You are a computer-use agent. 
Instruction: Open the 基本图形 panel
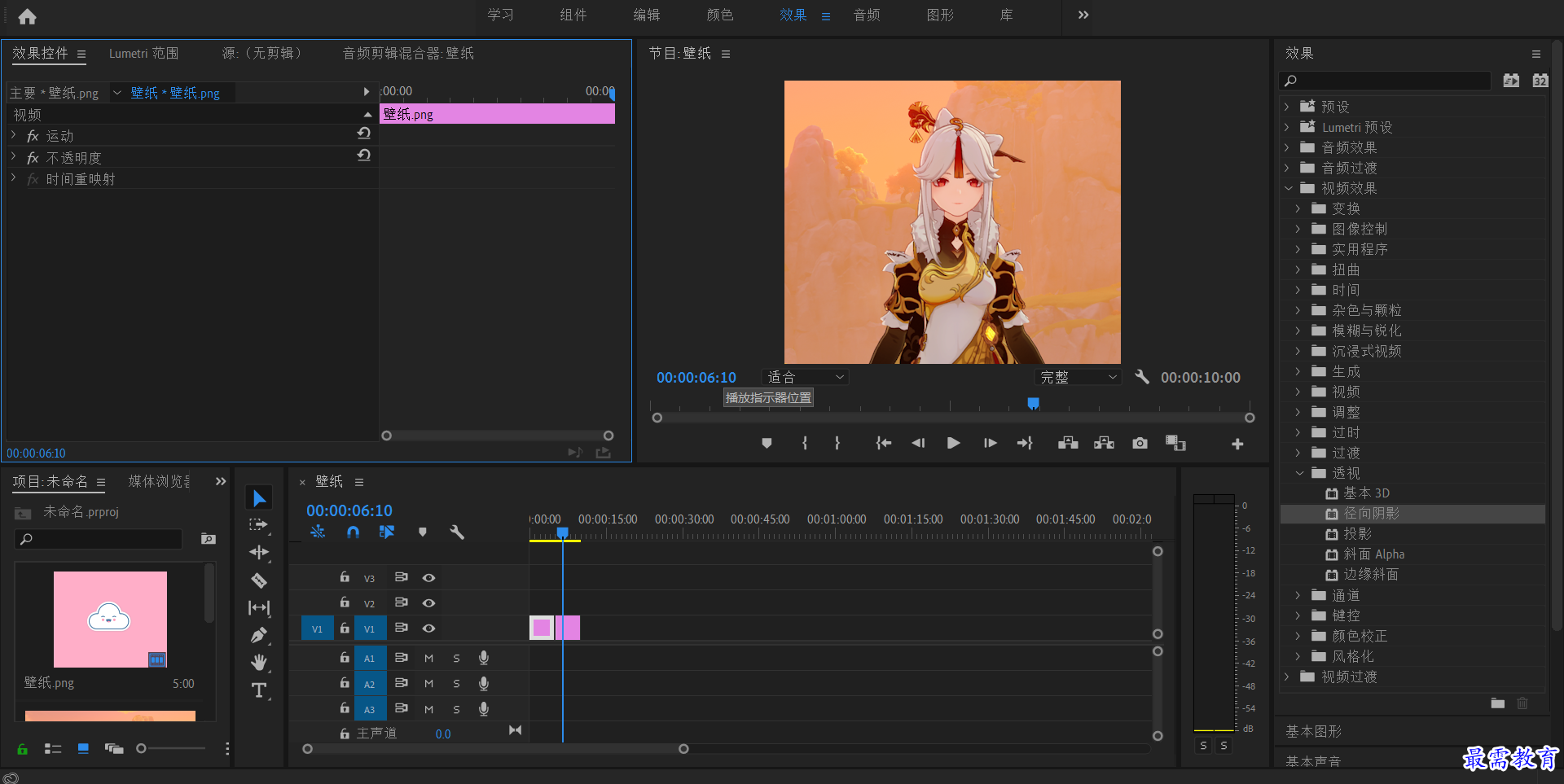pos(1313,732)
